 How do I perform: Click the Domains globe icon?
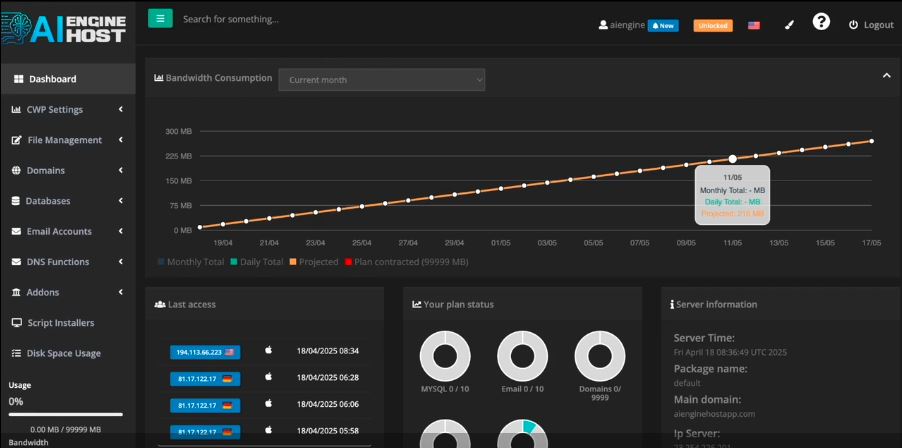tap(16, 170)
